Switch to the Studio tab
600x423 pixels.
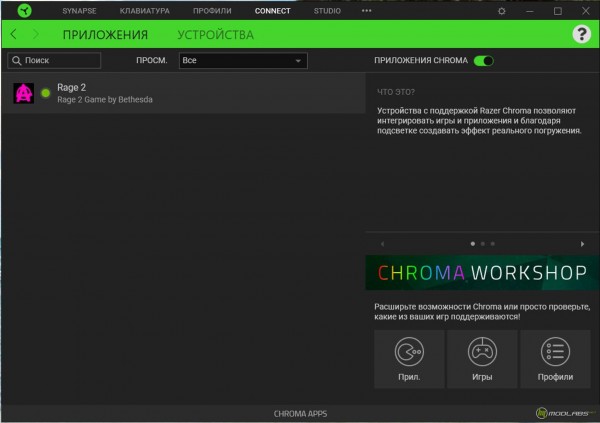coord(327,11)
